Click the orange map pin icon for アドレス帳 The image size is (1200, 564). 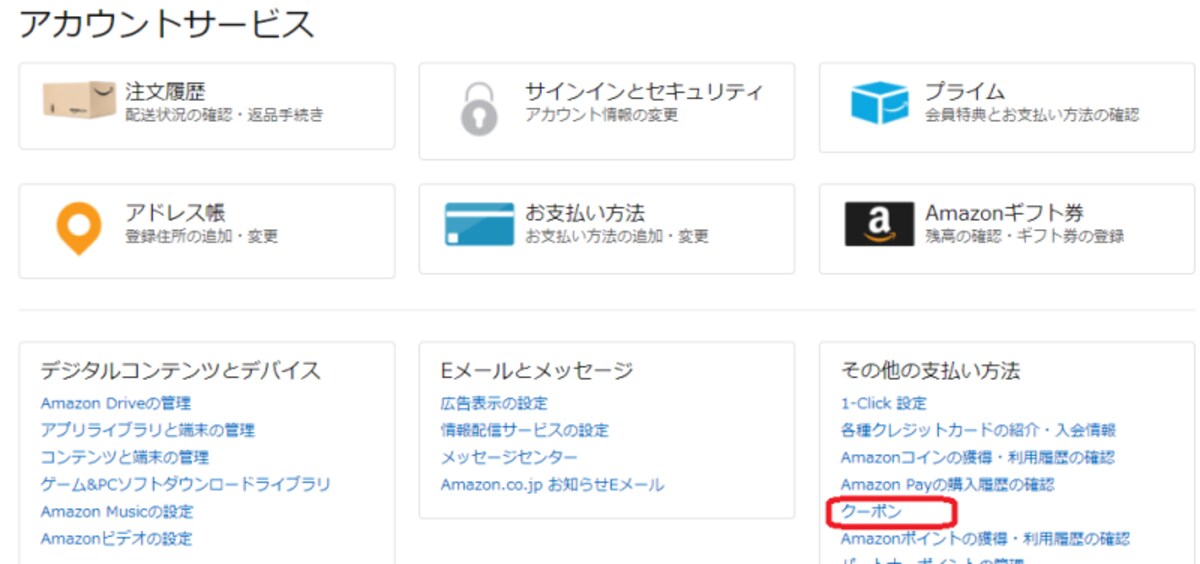pos(78,229)
